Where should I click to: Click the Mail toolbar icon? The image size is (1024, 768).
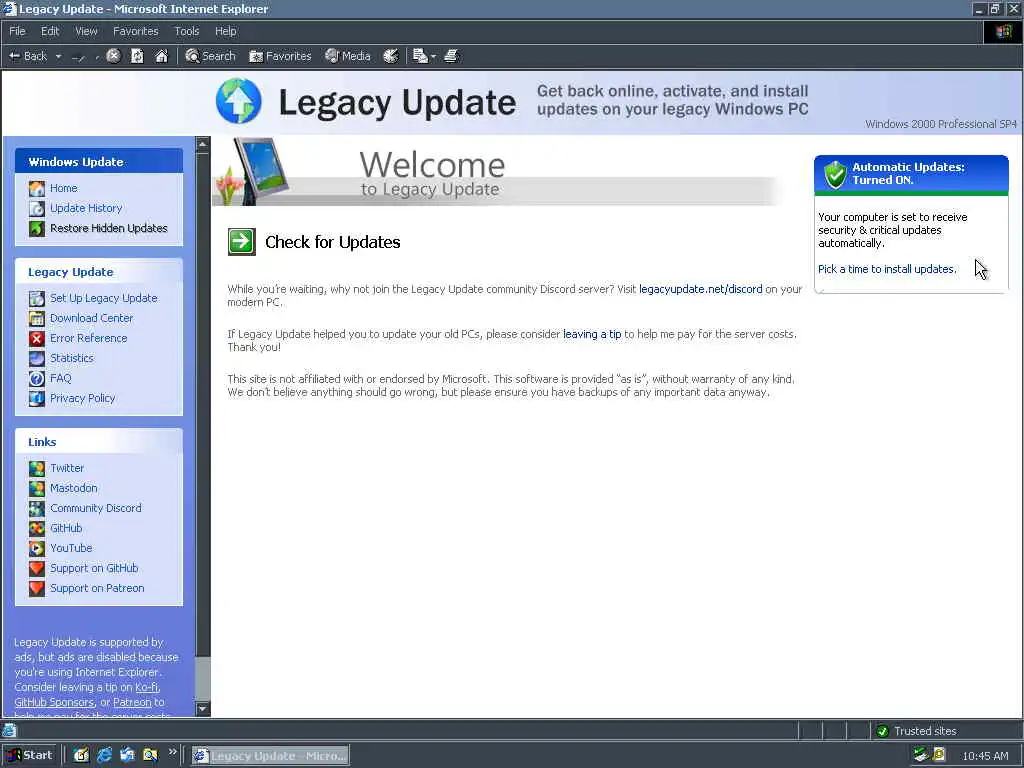point(420,56)
